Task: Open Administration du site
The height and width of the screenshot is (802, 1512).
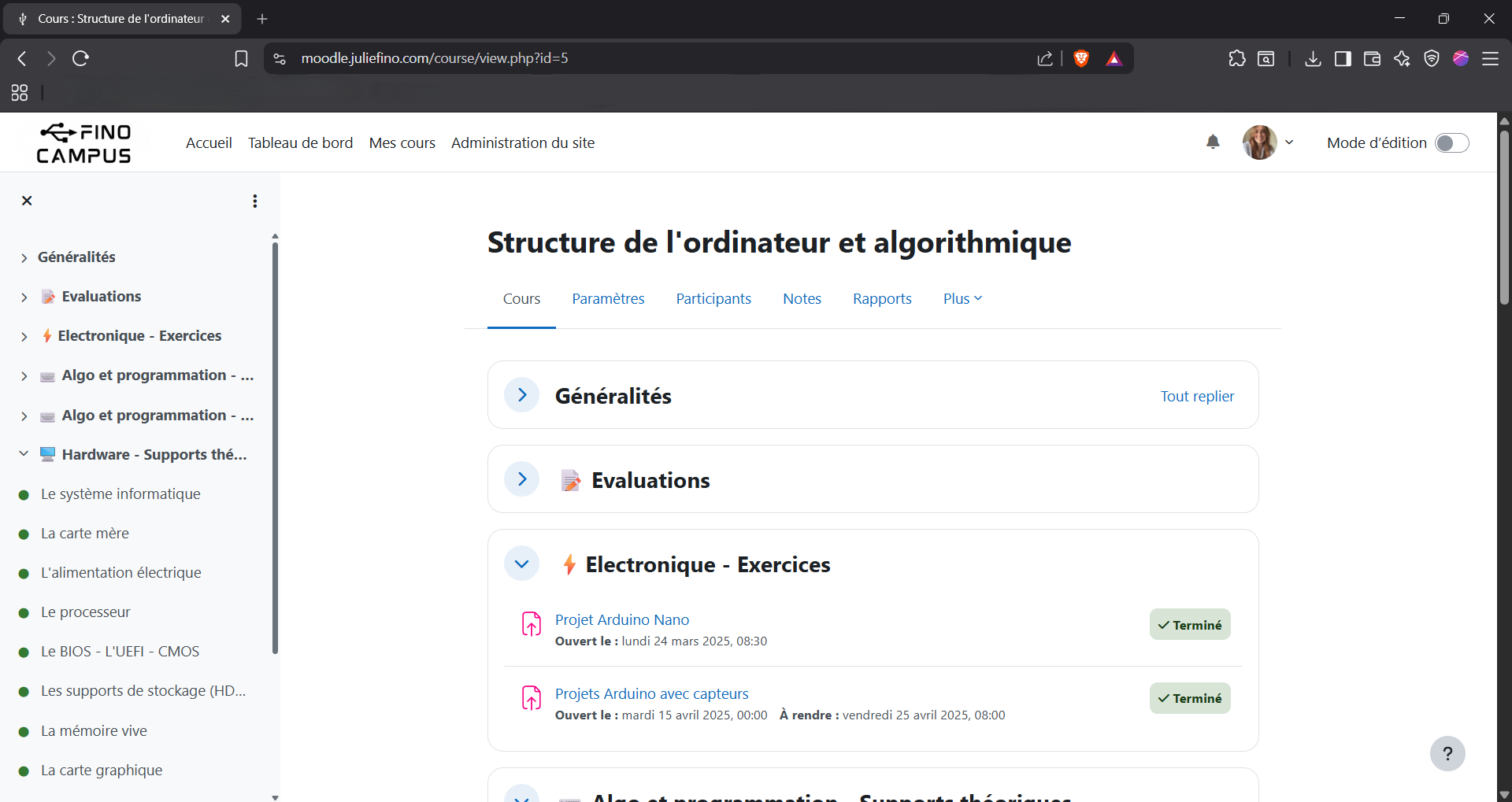Action: (522, 142)
